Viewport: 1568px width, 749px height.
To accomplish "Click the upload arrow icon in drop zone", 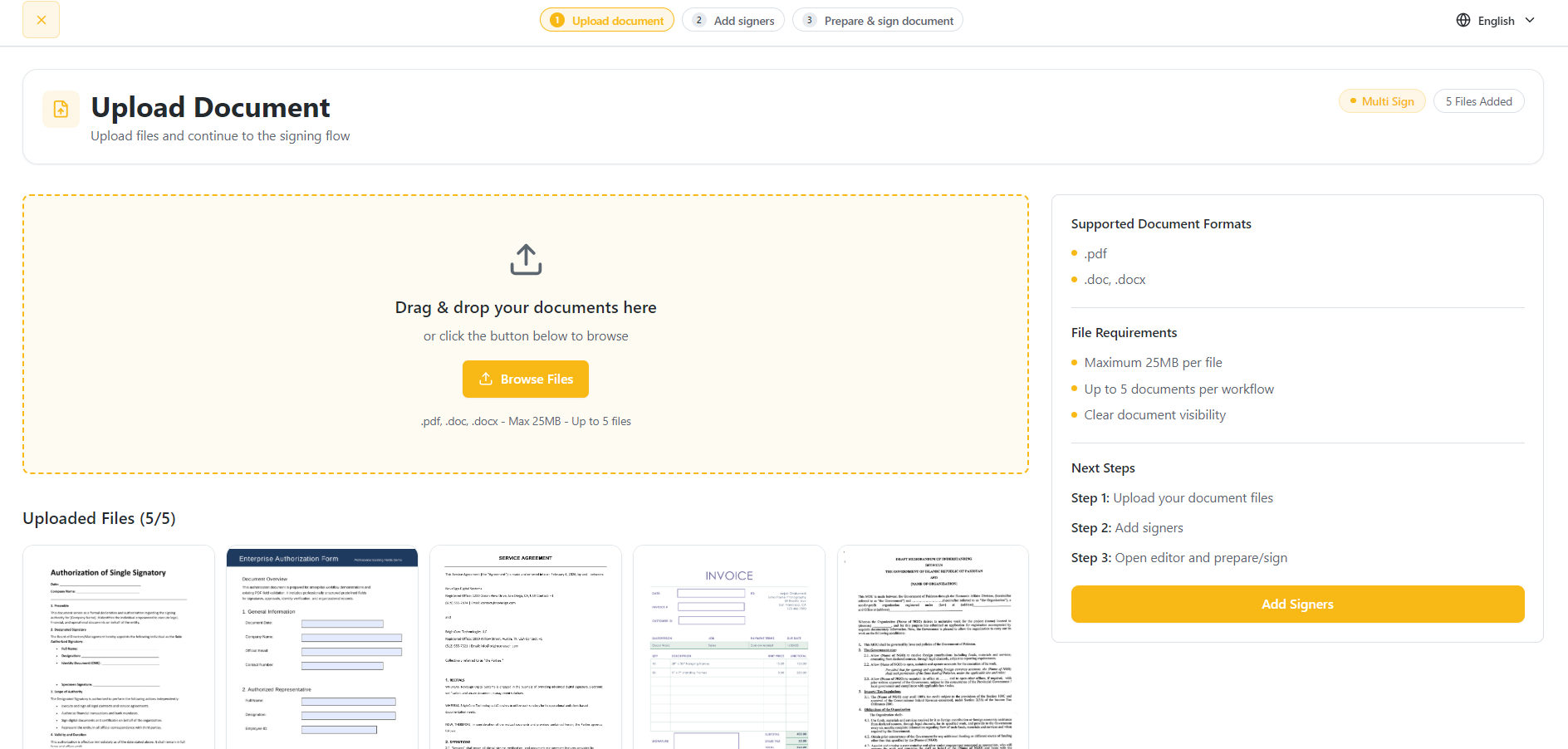I will point(526,260).
